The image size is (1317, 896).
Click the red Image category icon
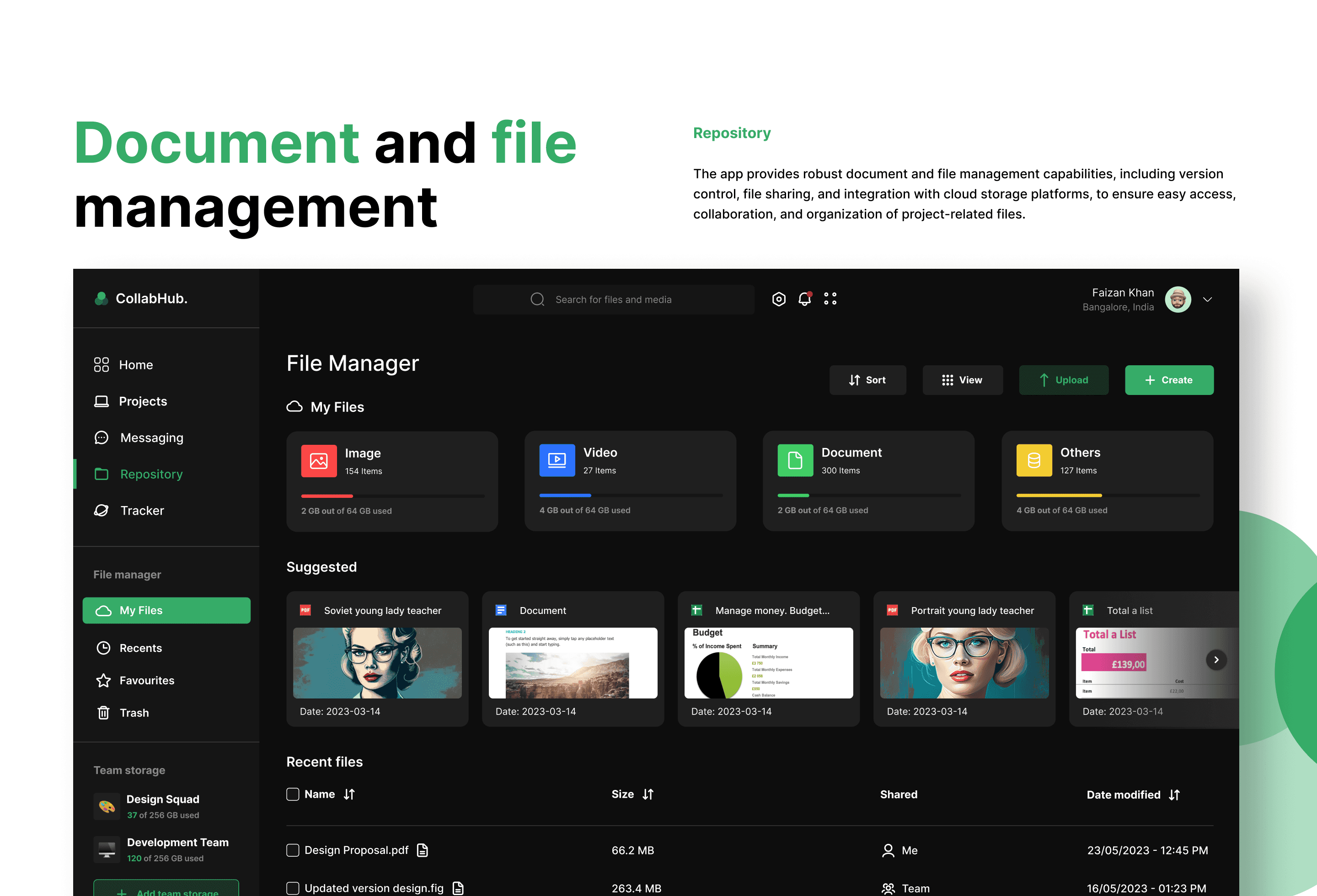[318, 461]
